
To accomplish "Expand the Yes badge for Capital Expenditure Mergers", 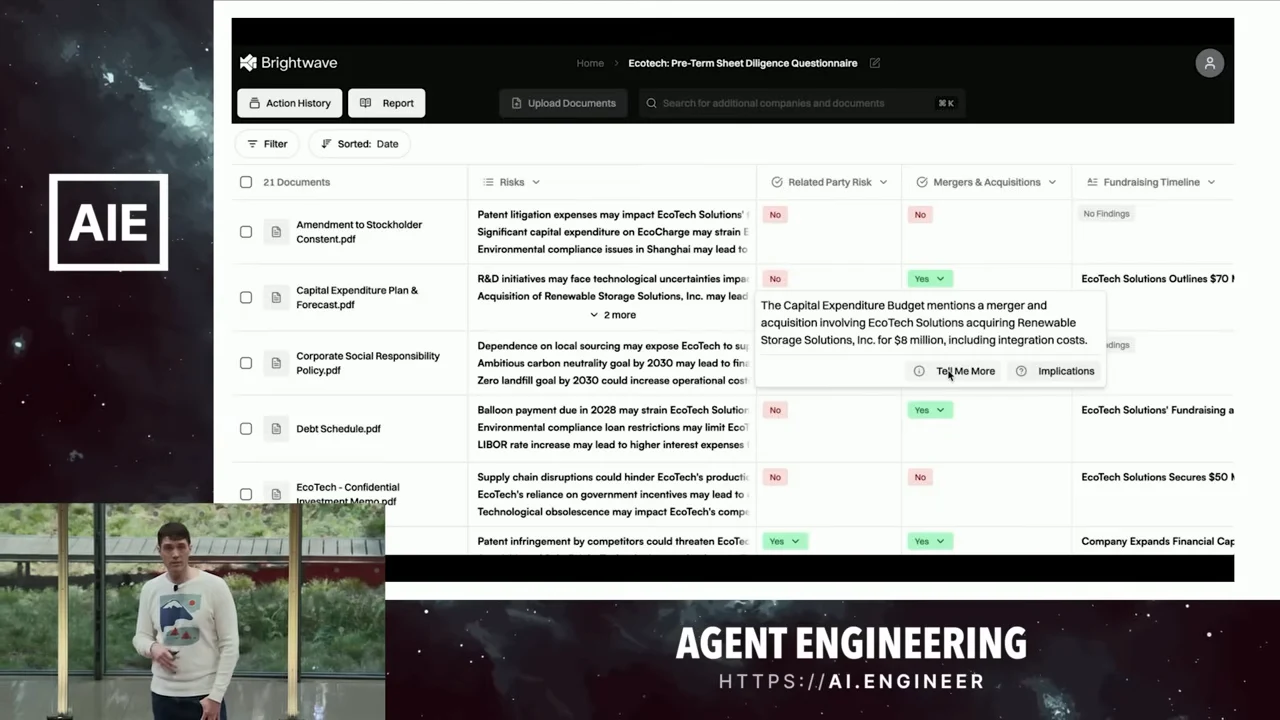I will (x=929, y=279).
